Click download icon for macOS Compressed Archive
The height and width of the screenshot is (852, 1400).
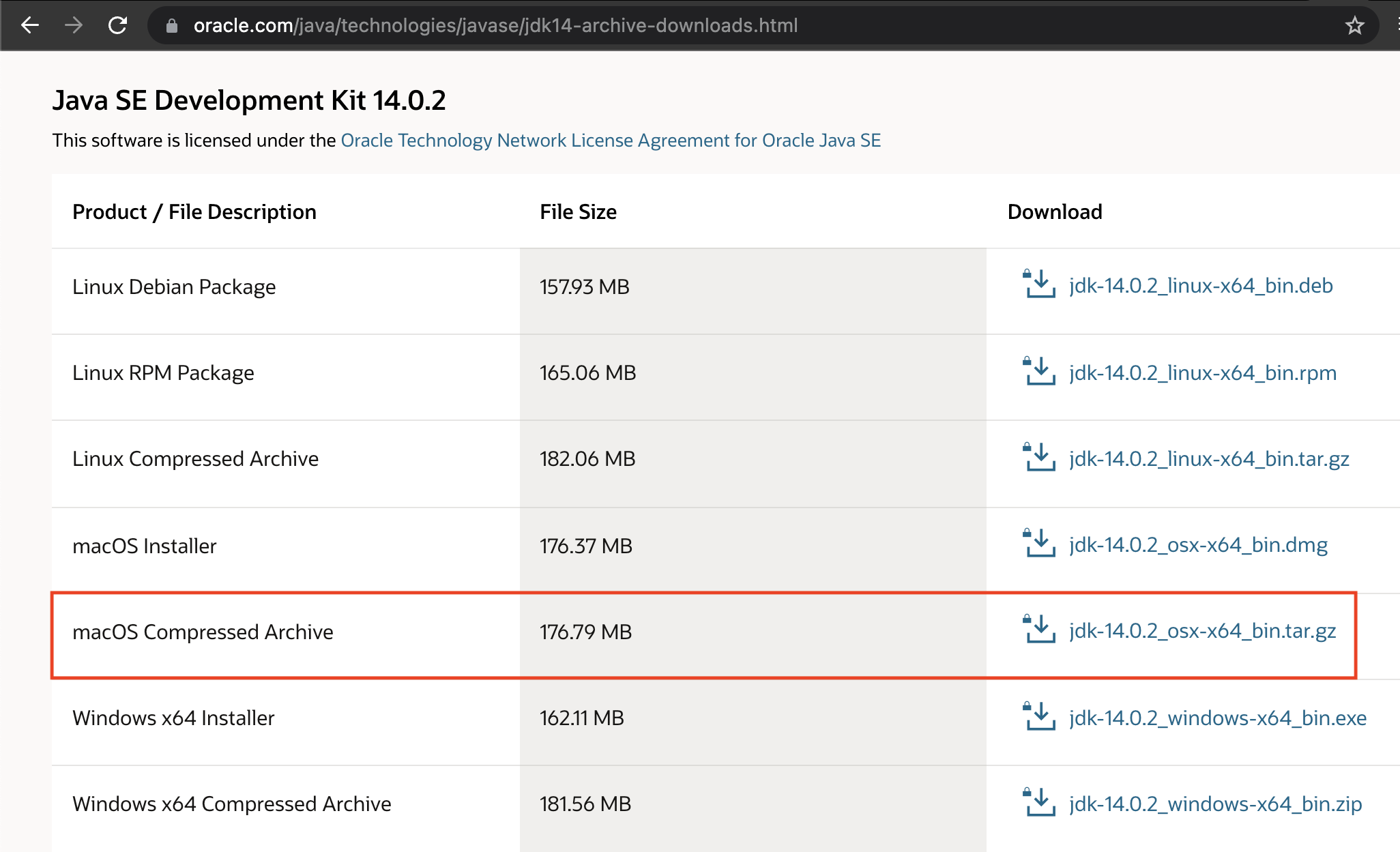pos(1039,629)
